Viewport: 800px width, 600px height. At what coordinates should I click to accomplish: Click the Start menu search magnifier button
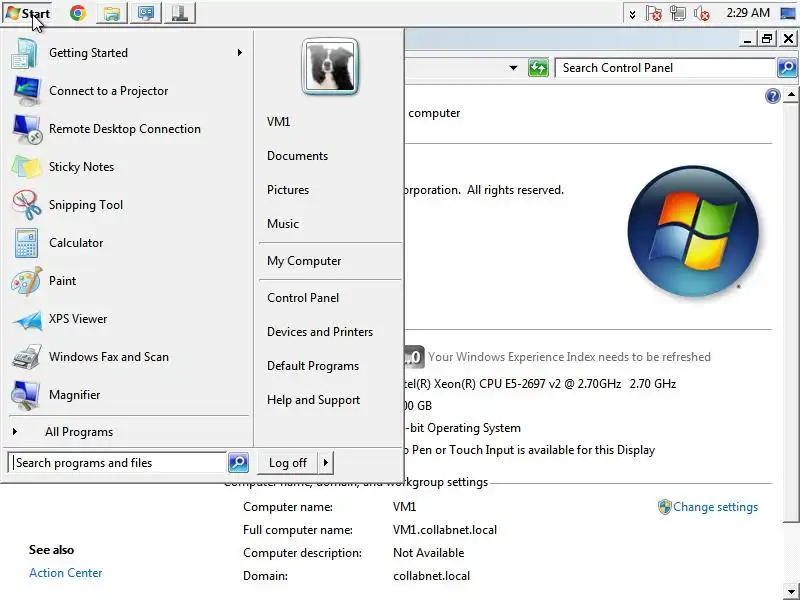click(238, 463)
